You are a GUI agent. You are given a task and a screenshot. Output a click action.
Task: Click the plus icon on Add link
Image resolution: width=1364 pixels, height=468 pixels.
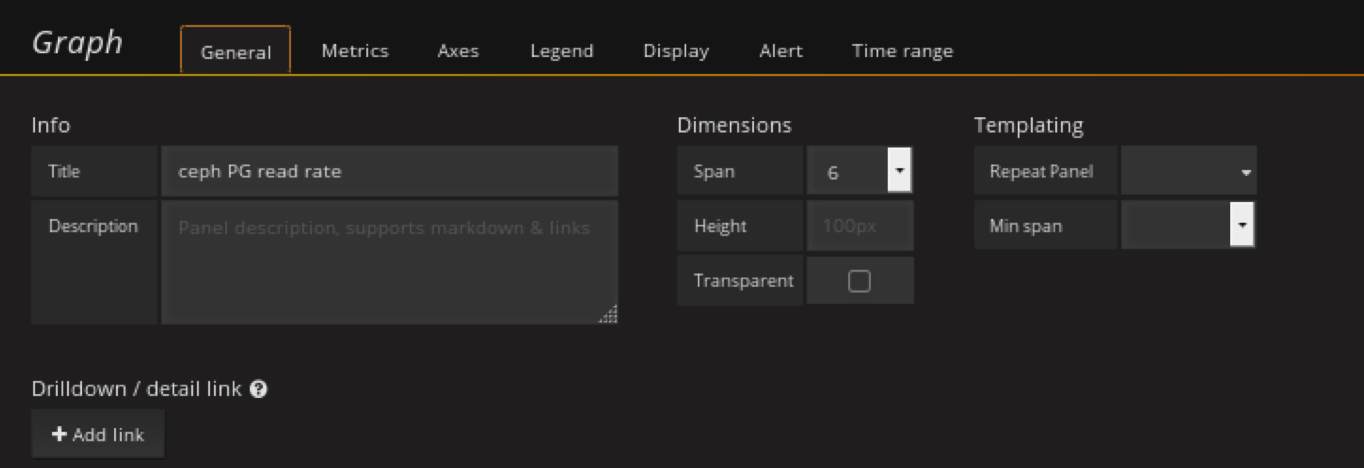click(x=59, y=435)
